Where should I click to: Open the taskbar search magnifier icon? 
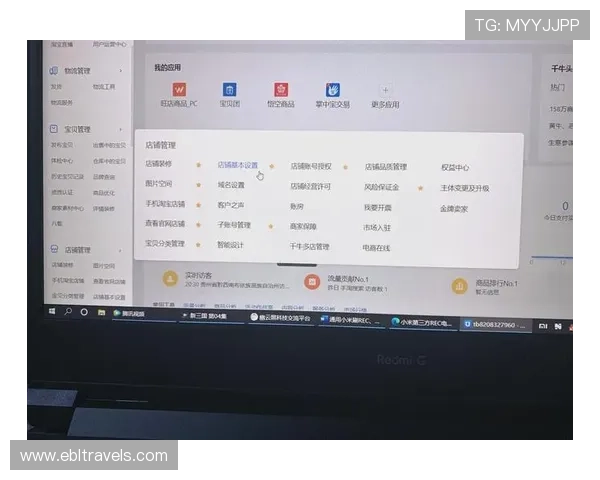(x=68, y=312)
